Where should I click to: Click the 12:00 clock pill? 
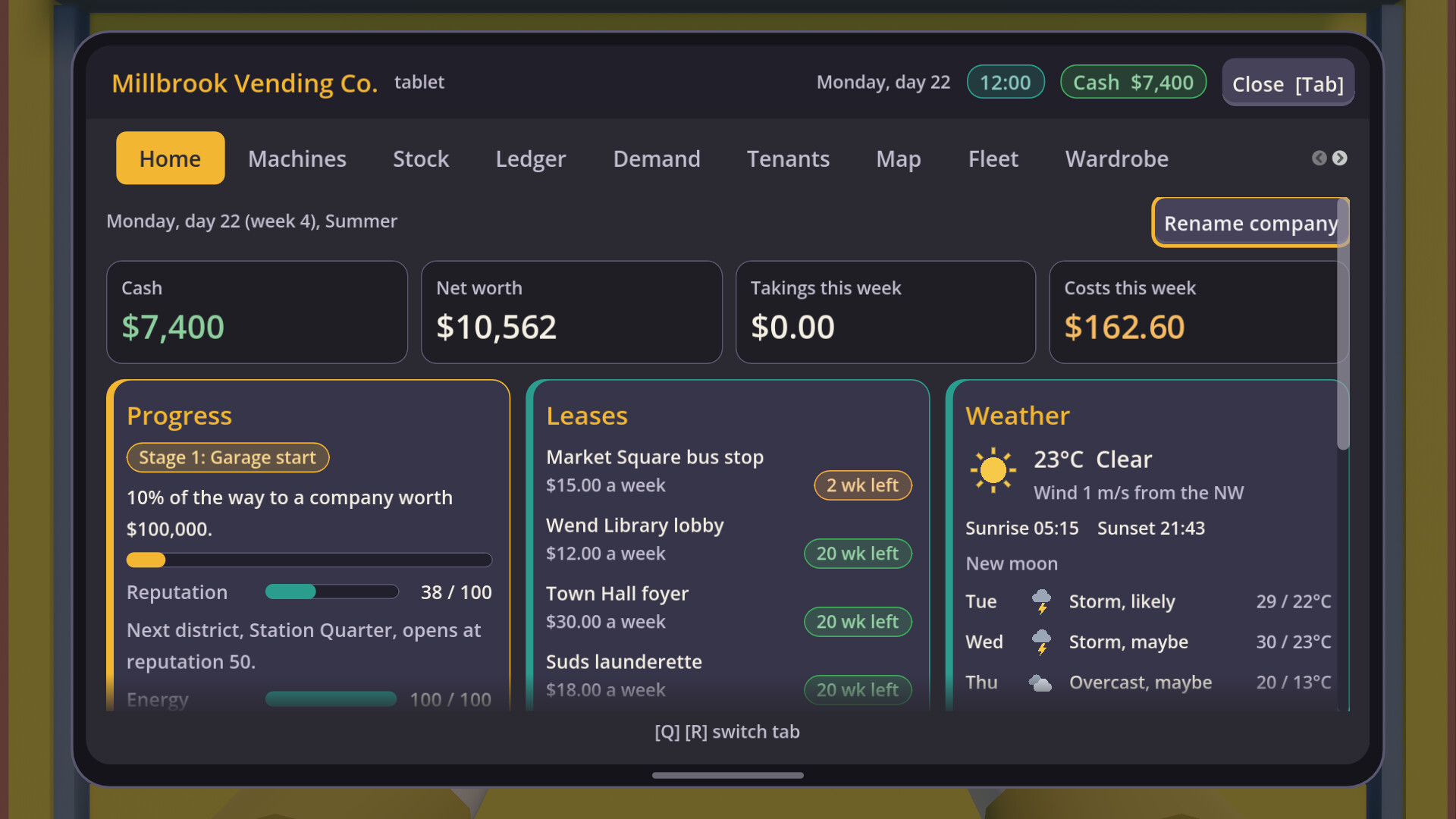[1006, 82]
